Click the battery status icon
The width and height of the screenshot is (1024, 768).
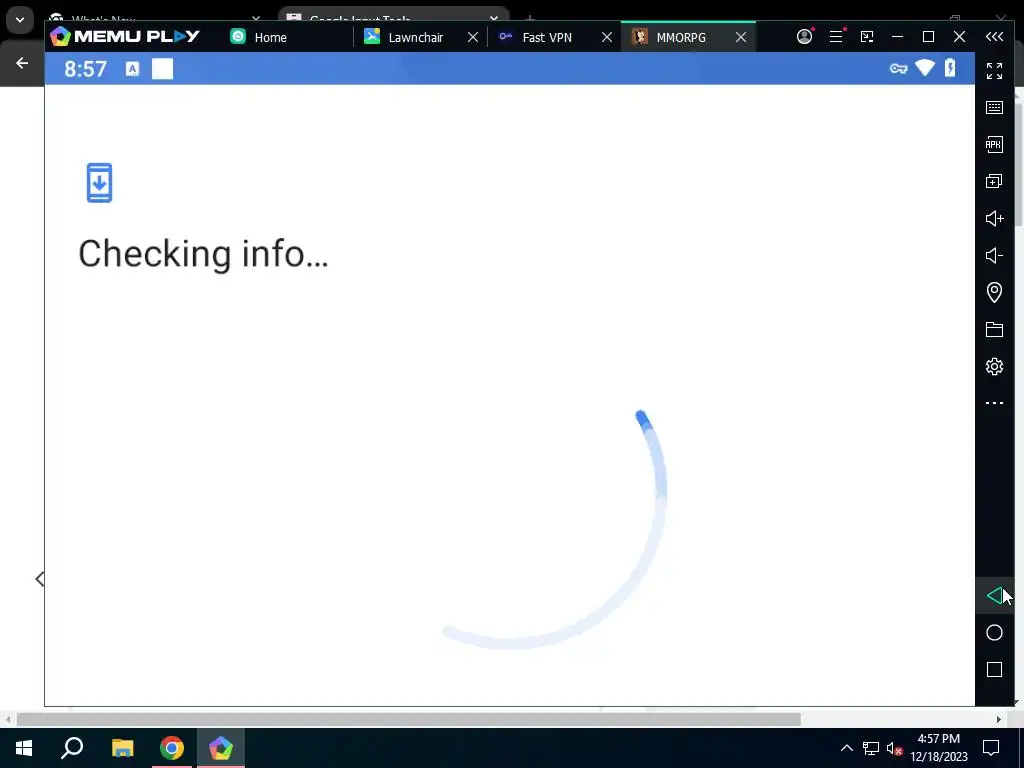pos(950,68)
